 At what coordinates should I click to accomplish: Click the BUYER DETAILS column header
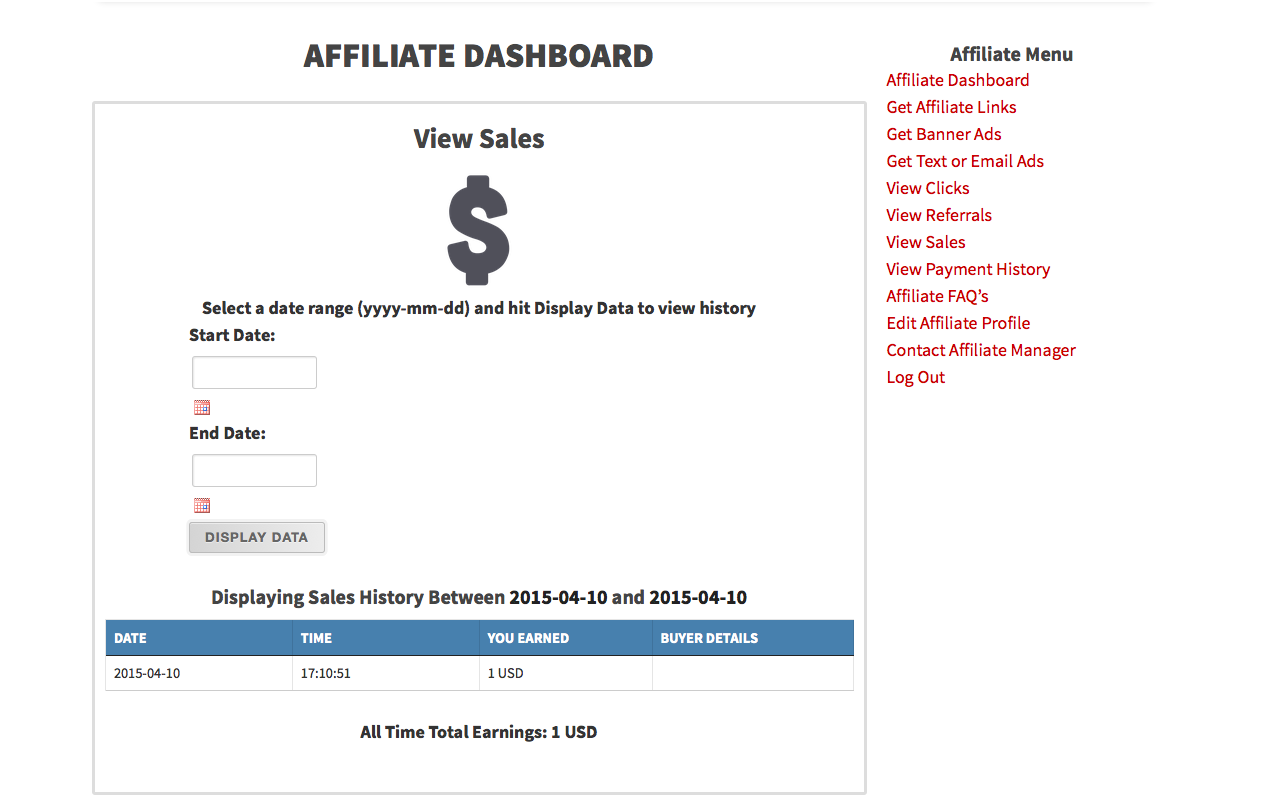pyautogui.click(x=753, y=638)
